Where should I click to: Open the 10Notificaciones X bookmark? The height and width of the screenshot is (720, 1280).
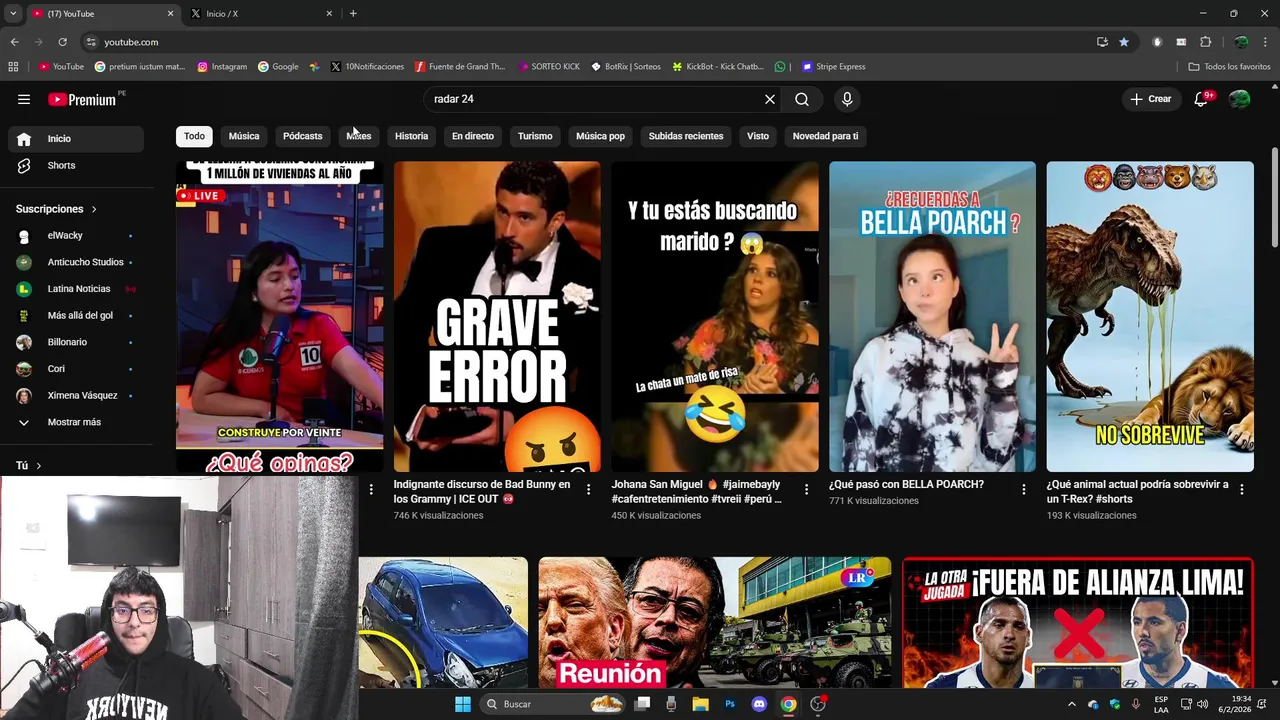(x=367, y=67)
